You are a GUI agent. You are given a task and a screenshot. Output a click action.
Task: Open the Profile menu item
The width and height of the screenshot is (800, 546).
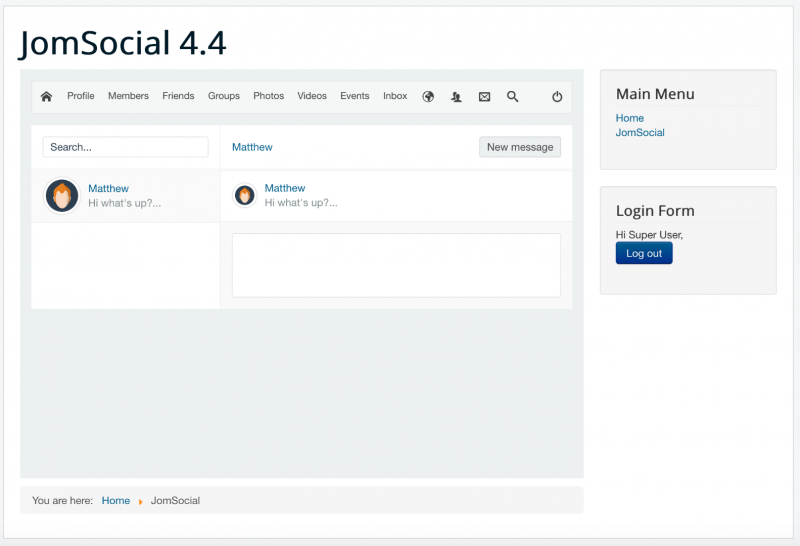pos(81,96)
